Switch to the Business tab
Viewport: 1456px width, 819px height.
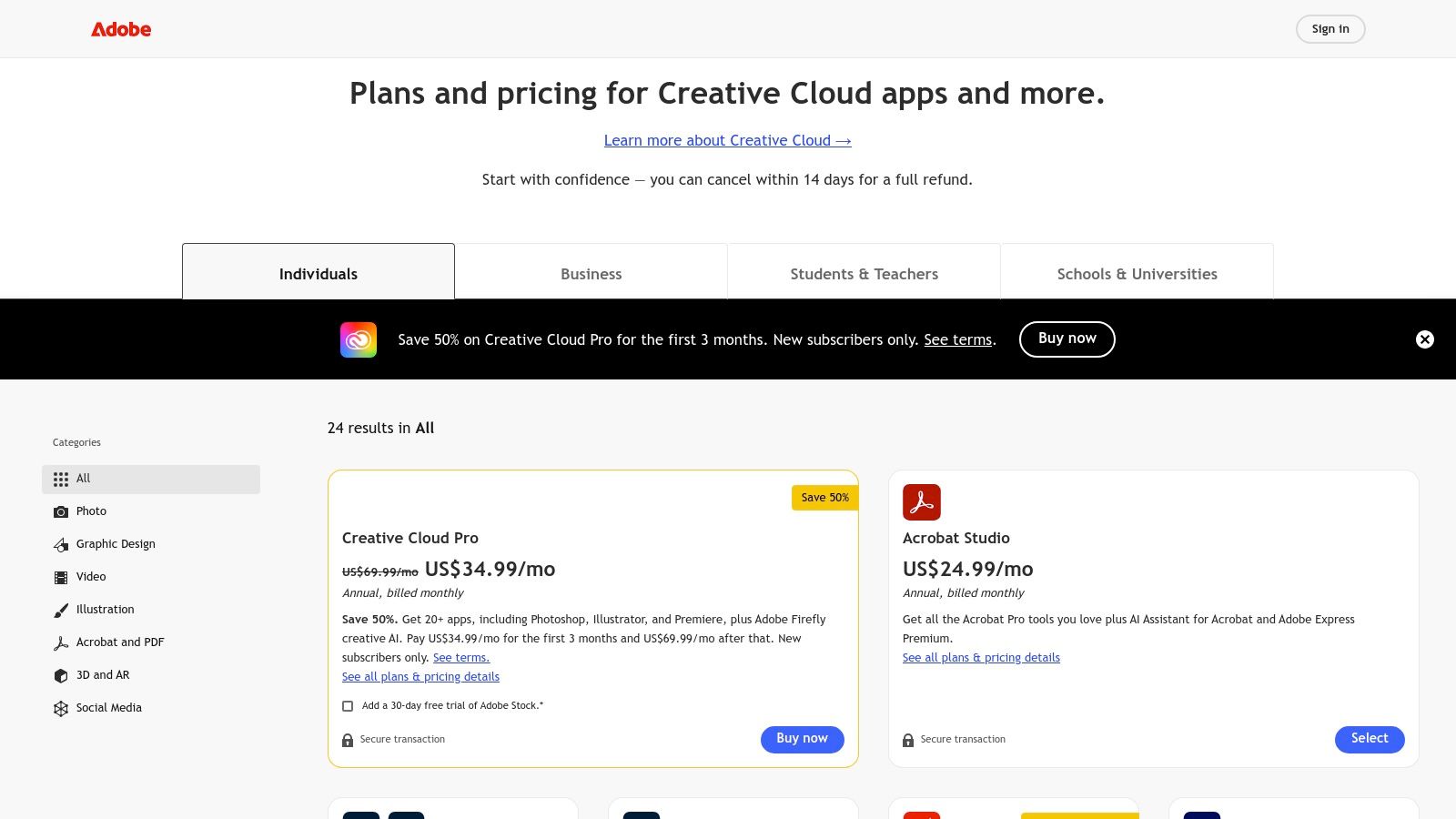(591, 274)
